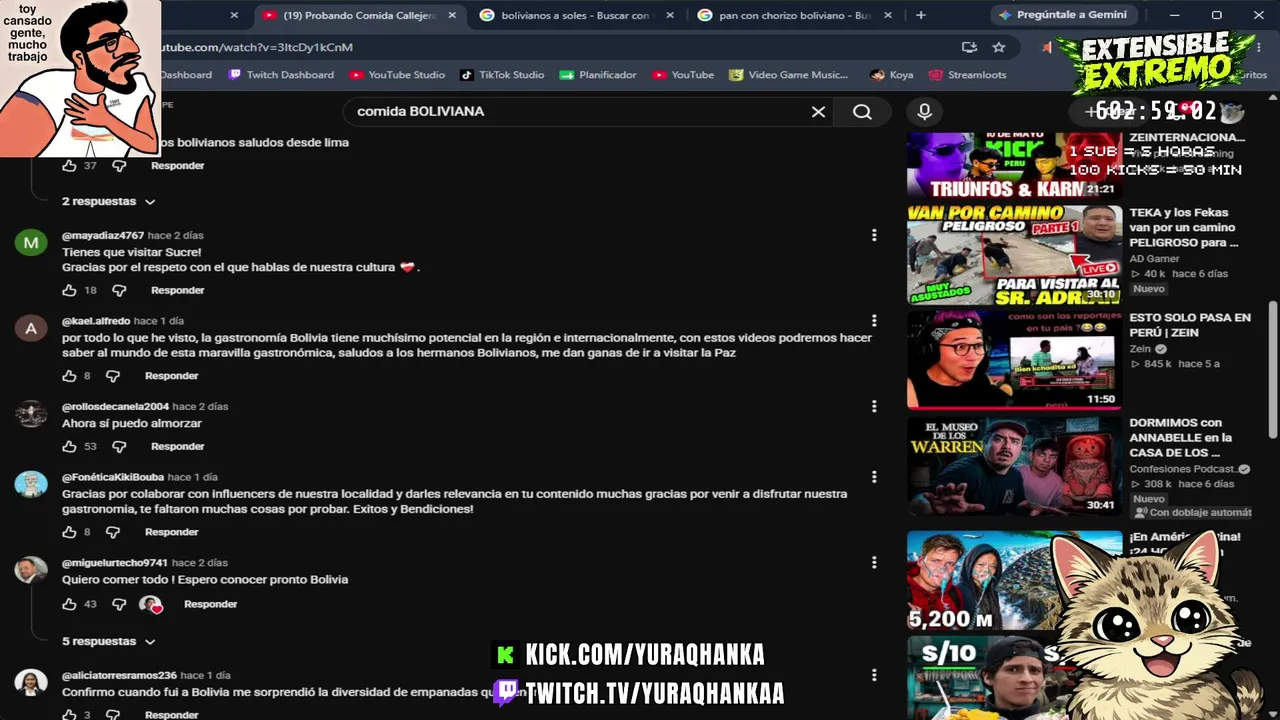Open the Planificador bookmark
This screenshot has height=720, width=1280.
click(x=598, y=75)
